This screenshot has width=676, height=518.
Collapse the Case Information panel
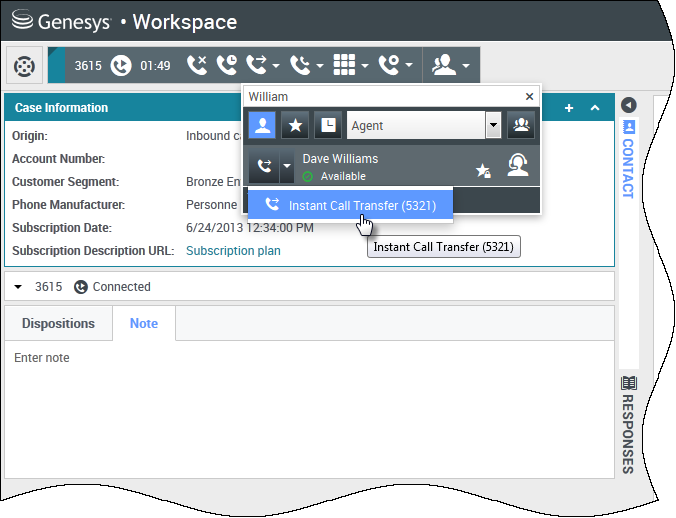click(x=595, y=108)
